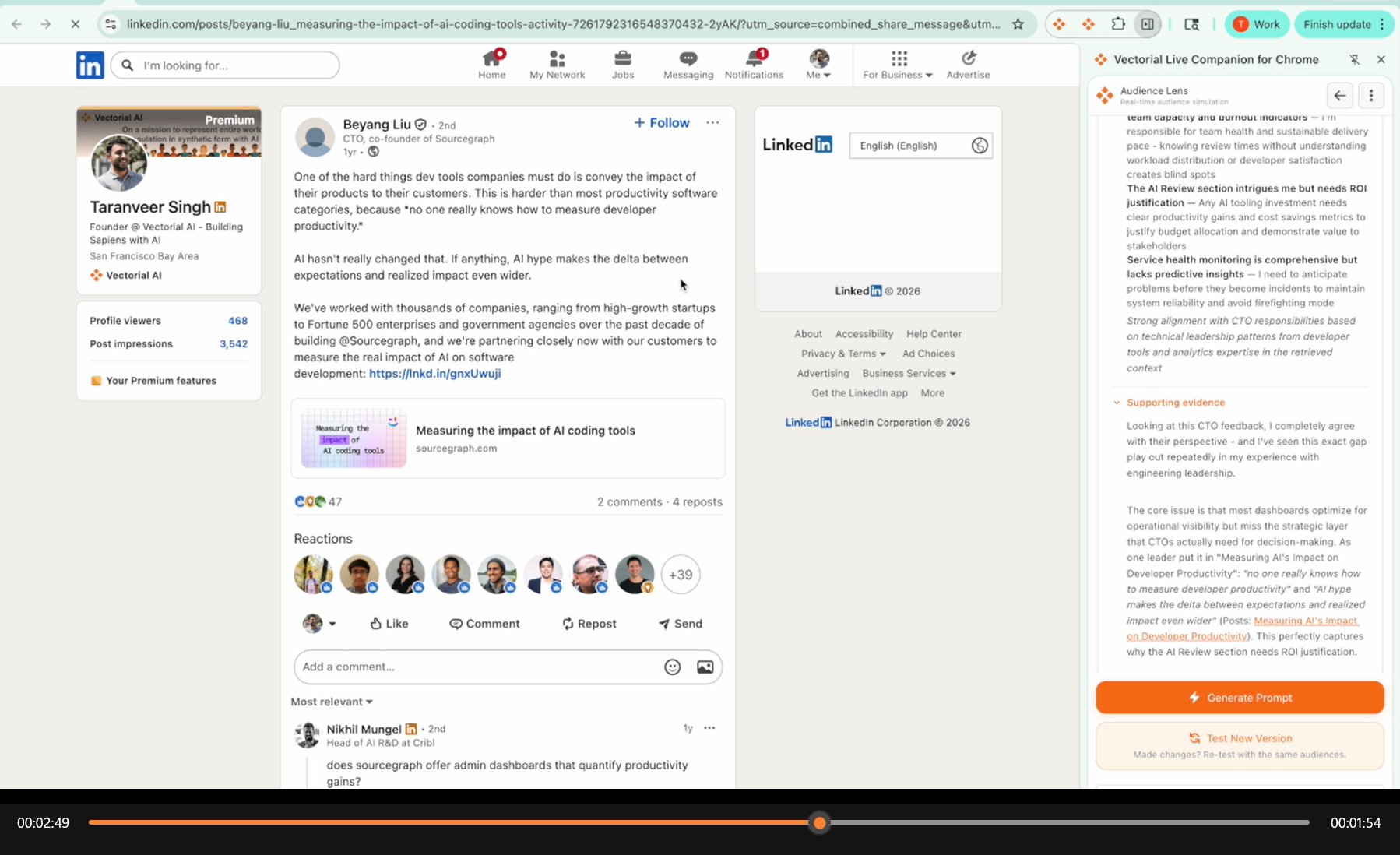View Post impressions 3,542
This screenshot has width=1400, height=855.
[x=169, y=344]
